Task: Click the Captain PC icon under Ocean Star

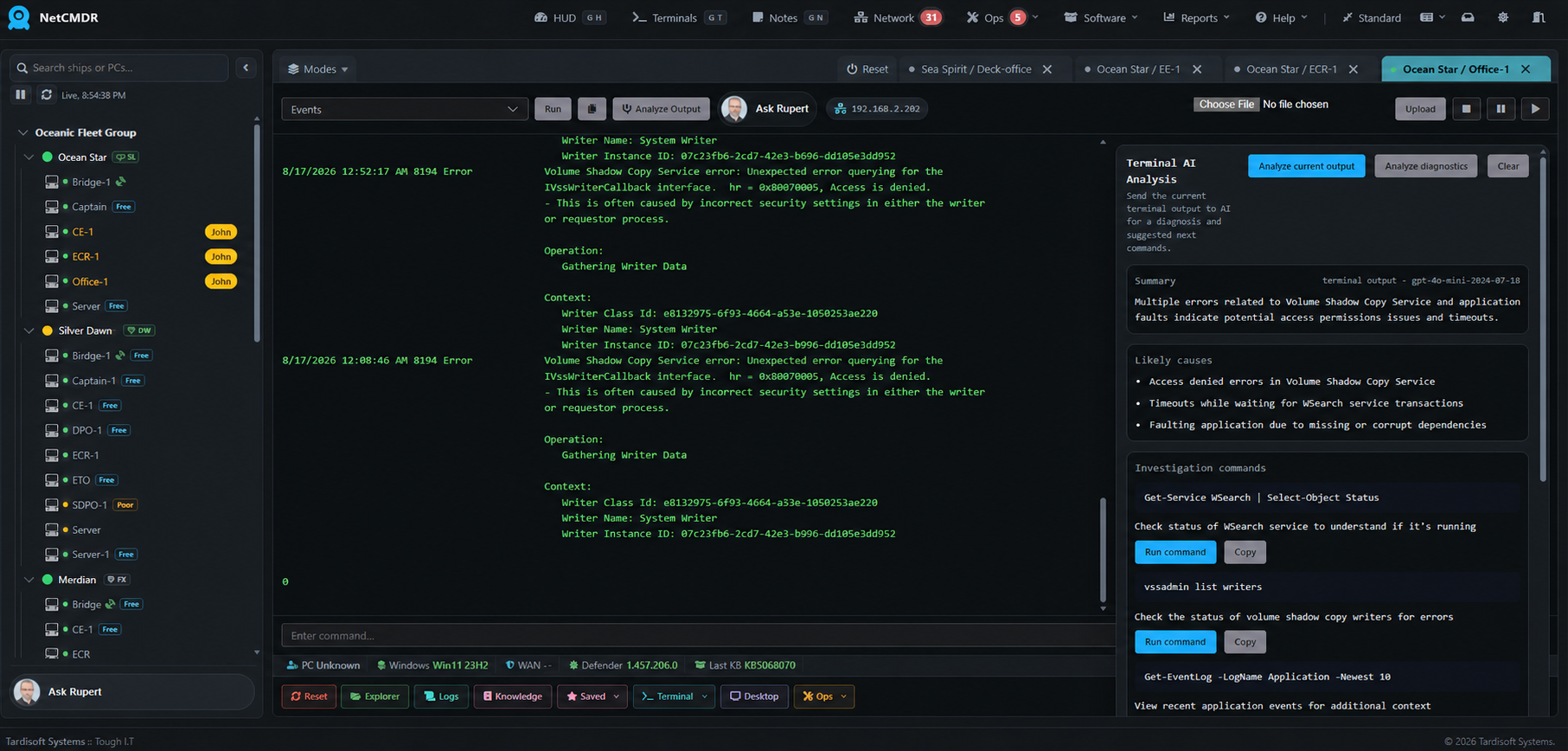Action: tap(52, 207)
